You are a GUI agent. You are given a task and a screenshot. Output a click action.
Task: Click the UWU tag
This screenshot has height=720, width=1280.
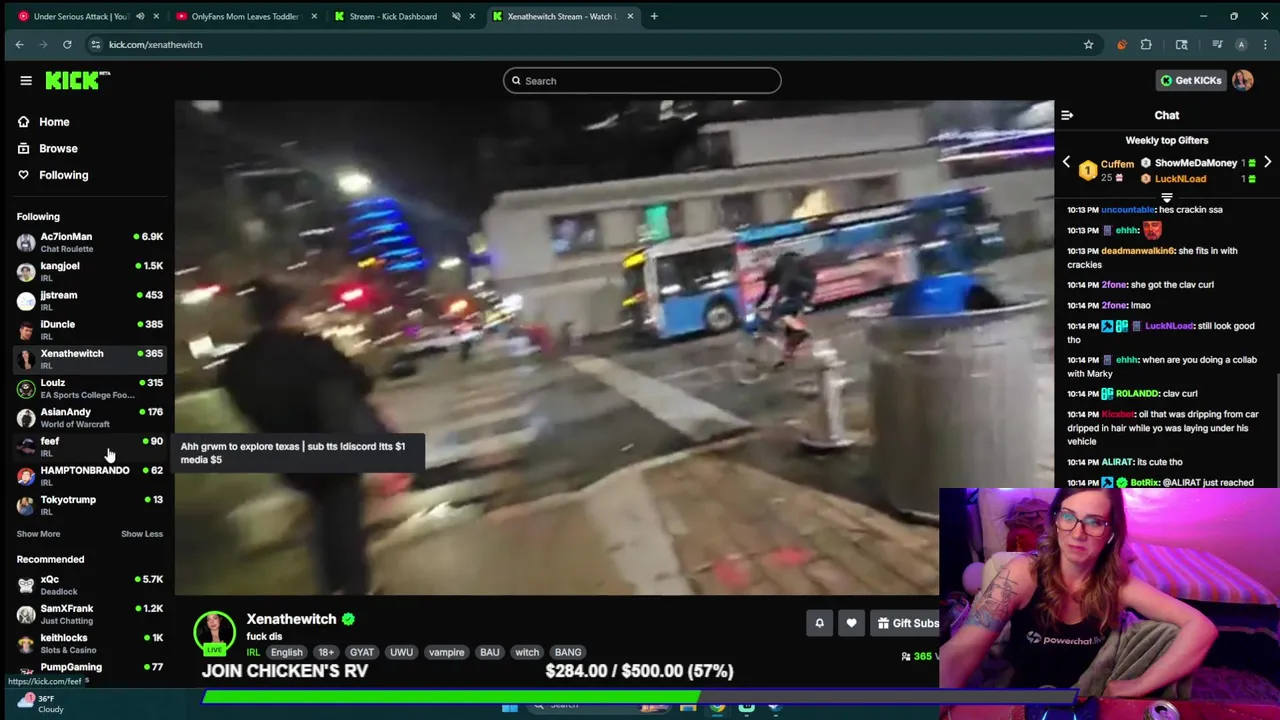click(401, 653)
